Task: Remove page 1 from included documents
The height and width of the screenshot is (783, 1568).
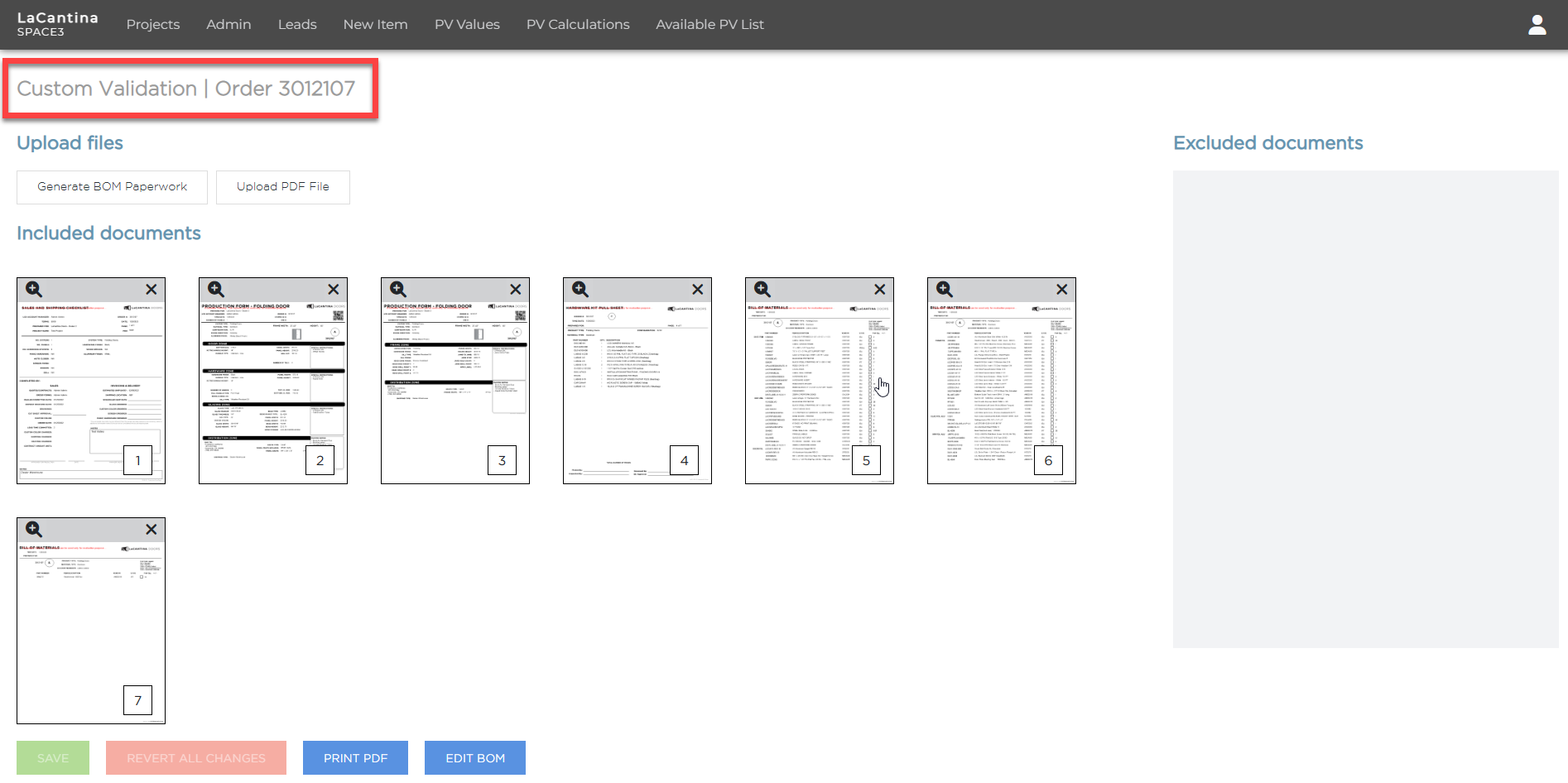Action: click(x=152, y=289)
